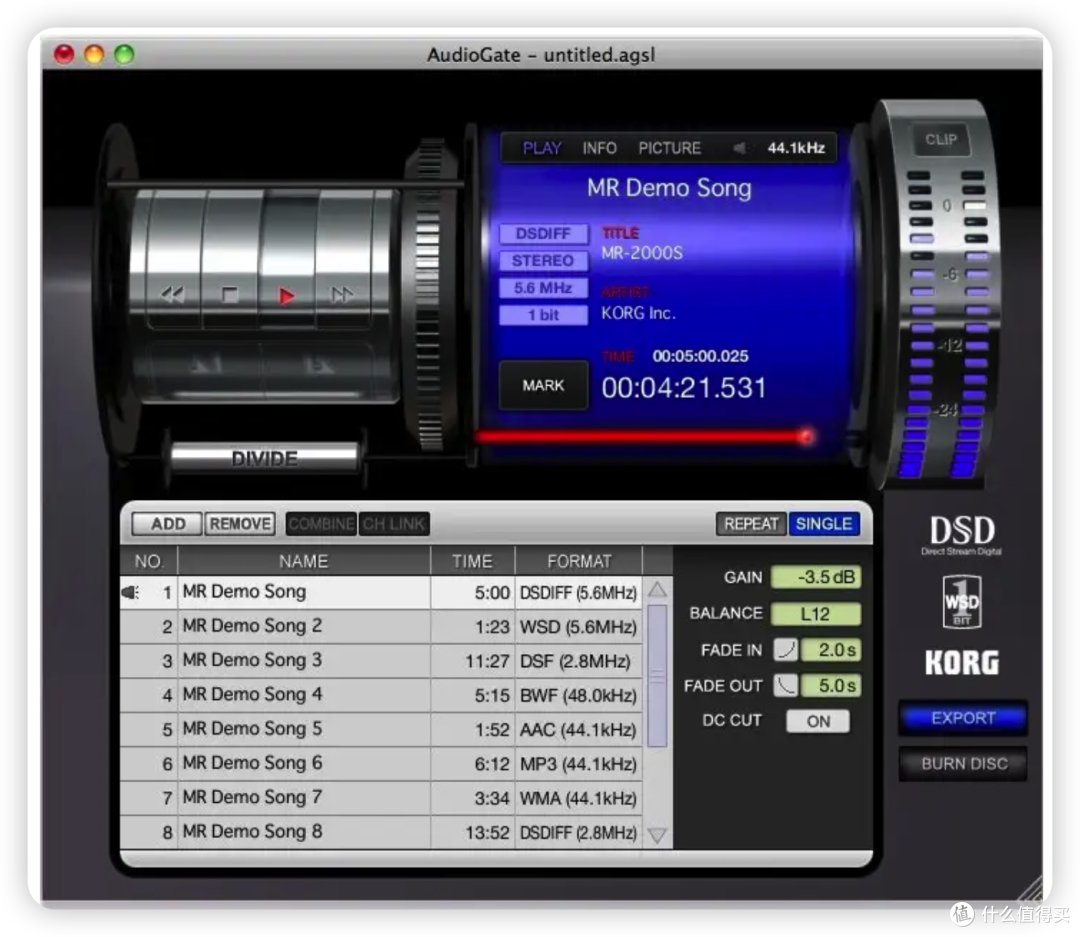Switch to the PICTURE display tab

tap(669, 148)
